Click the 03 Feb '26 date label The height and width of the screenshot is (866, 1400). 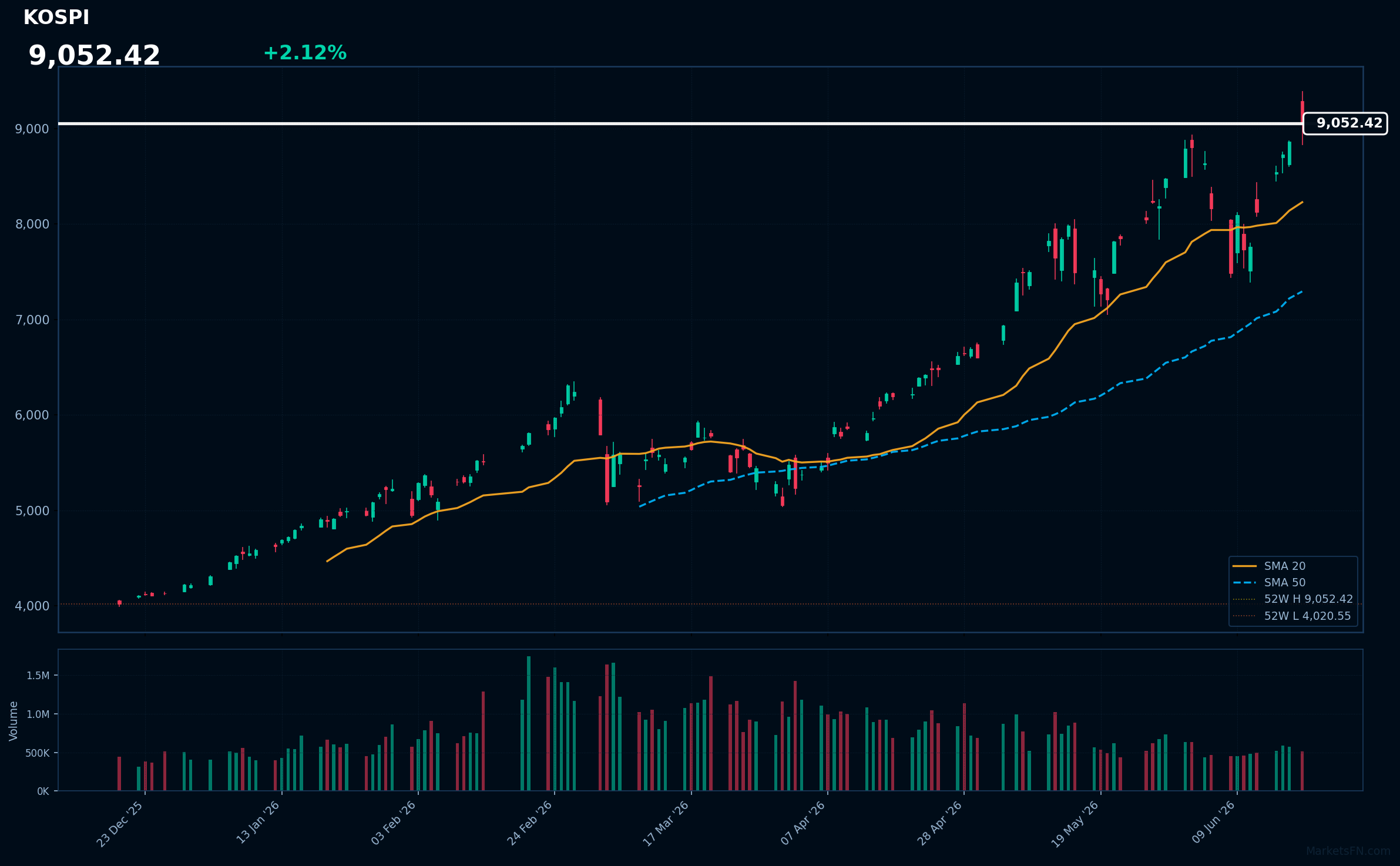point(393,824)
